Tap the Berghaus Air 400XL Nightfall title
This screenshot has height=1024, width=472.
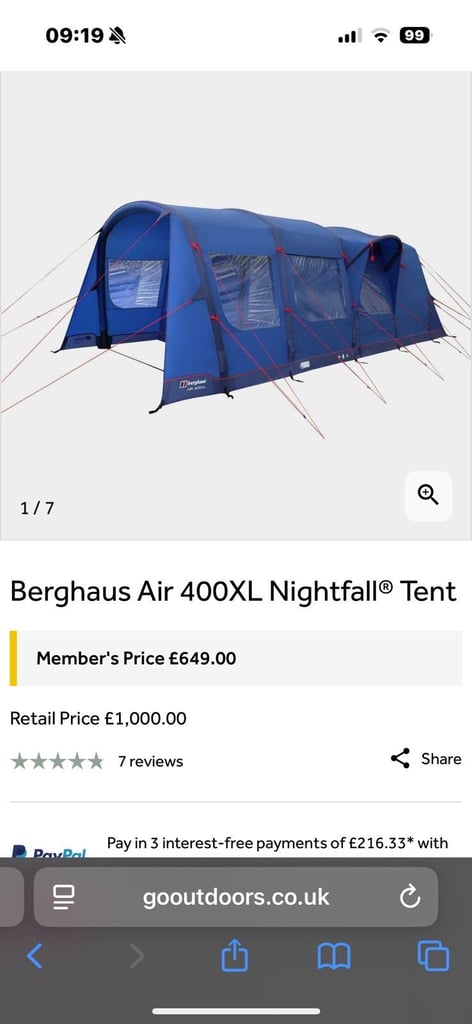pos(233,592)
